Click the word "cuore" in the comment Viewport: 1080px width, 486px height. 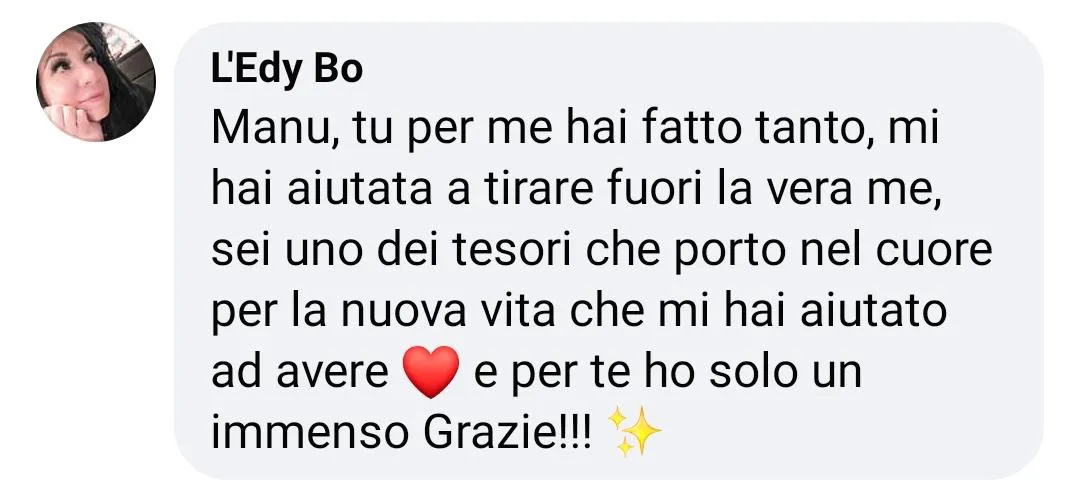(934, 251)
